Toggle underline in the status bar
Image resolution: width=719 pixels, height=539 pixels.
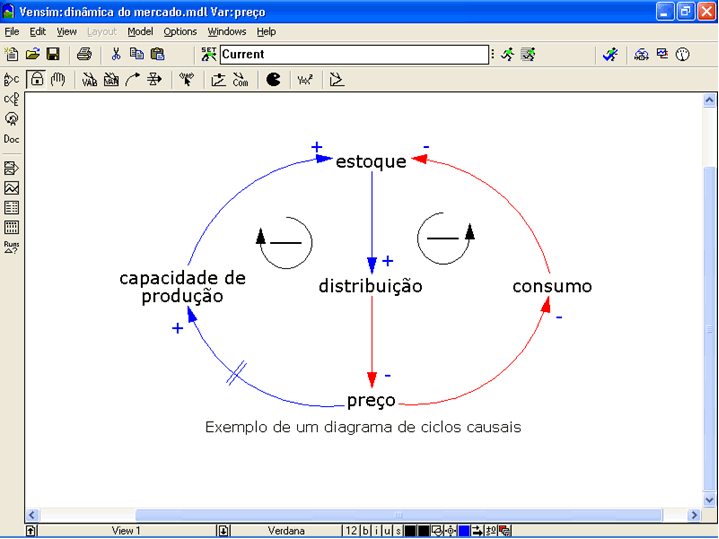387,531
